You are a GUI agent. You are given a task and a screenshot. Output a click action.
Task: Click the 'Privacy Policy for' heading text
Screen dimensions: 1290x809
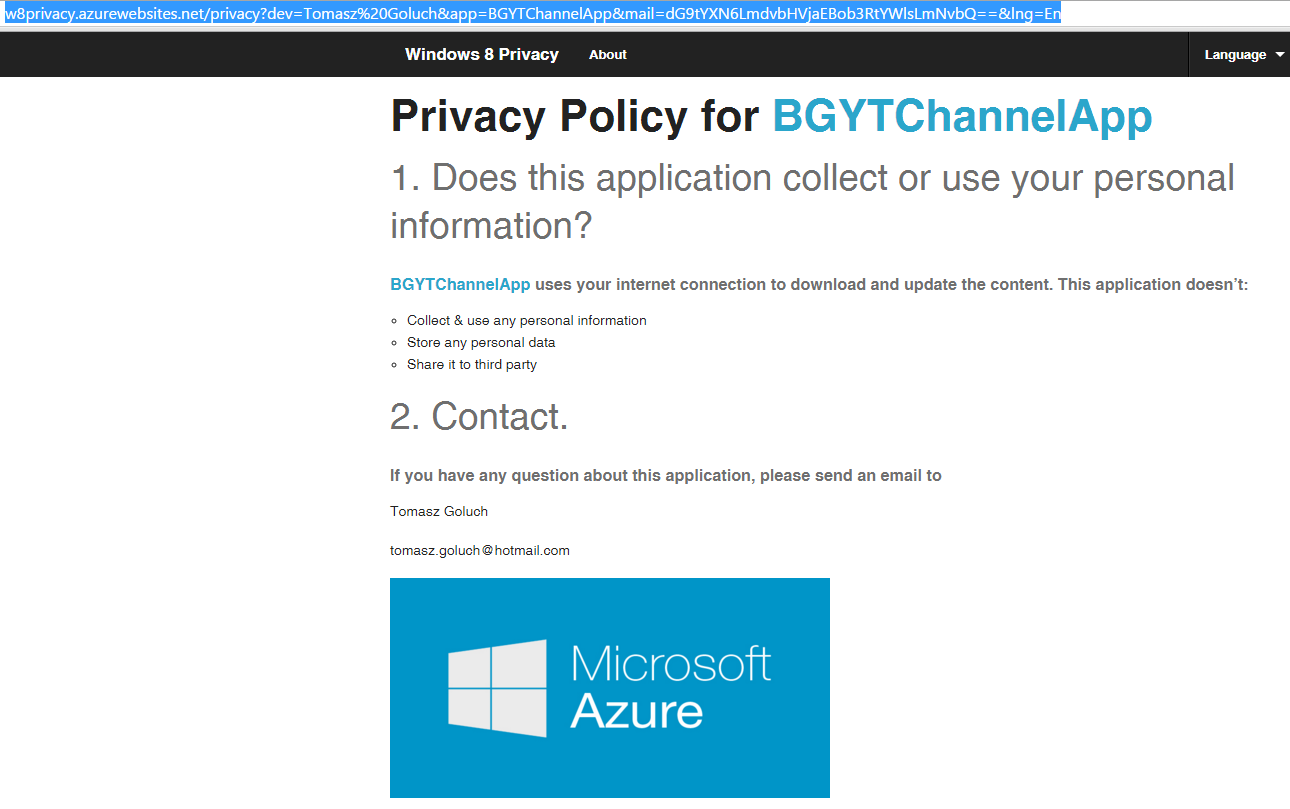[575, 117]
